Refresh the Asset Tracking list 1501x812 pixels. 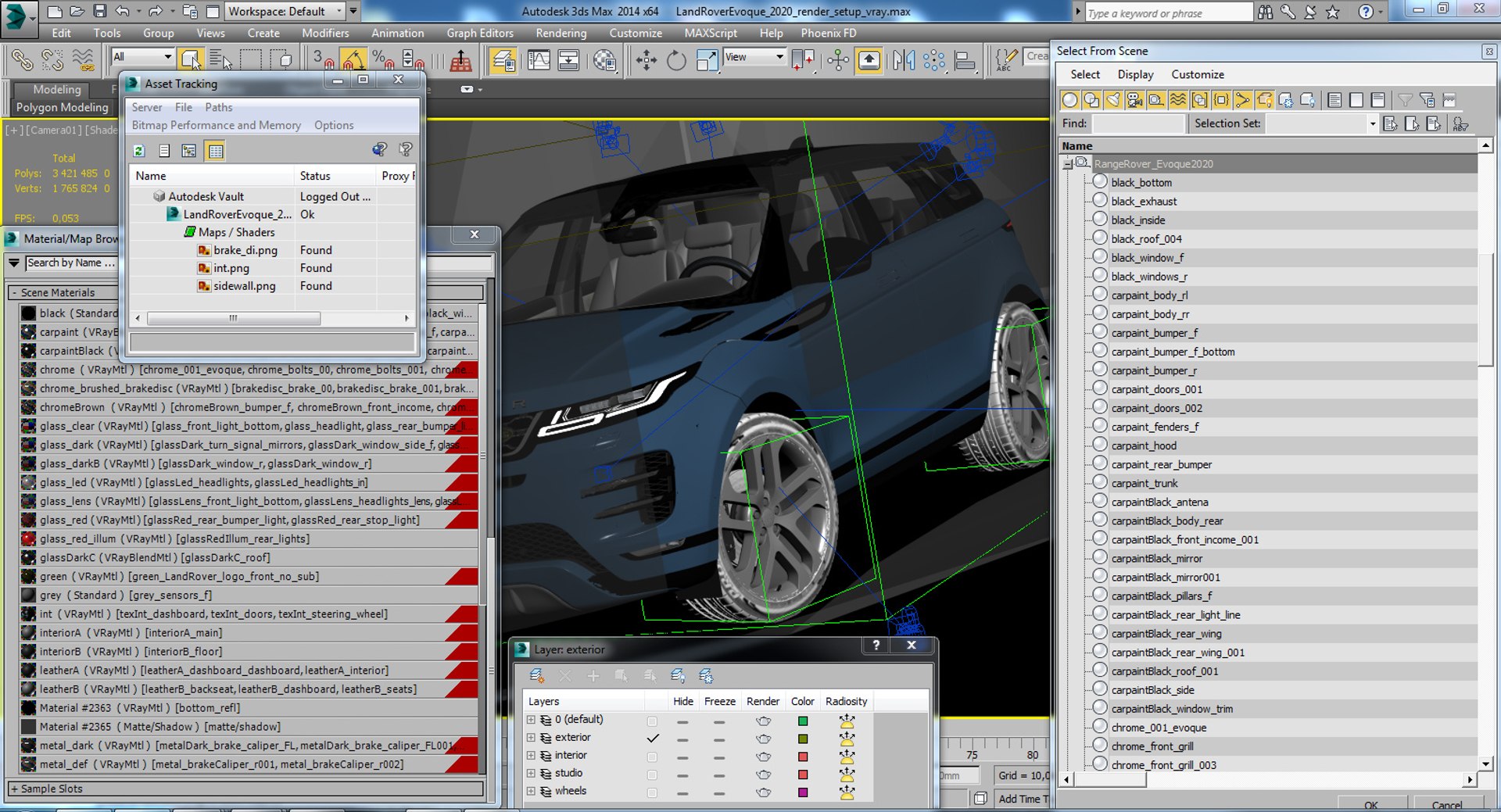[x=139, y=151]
